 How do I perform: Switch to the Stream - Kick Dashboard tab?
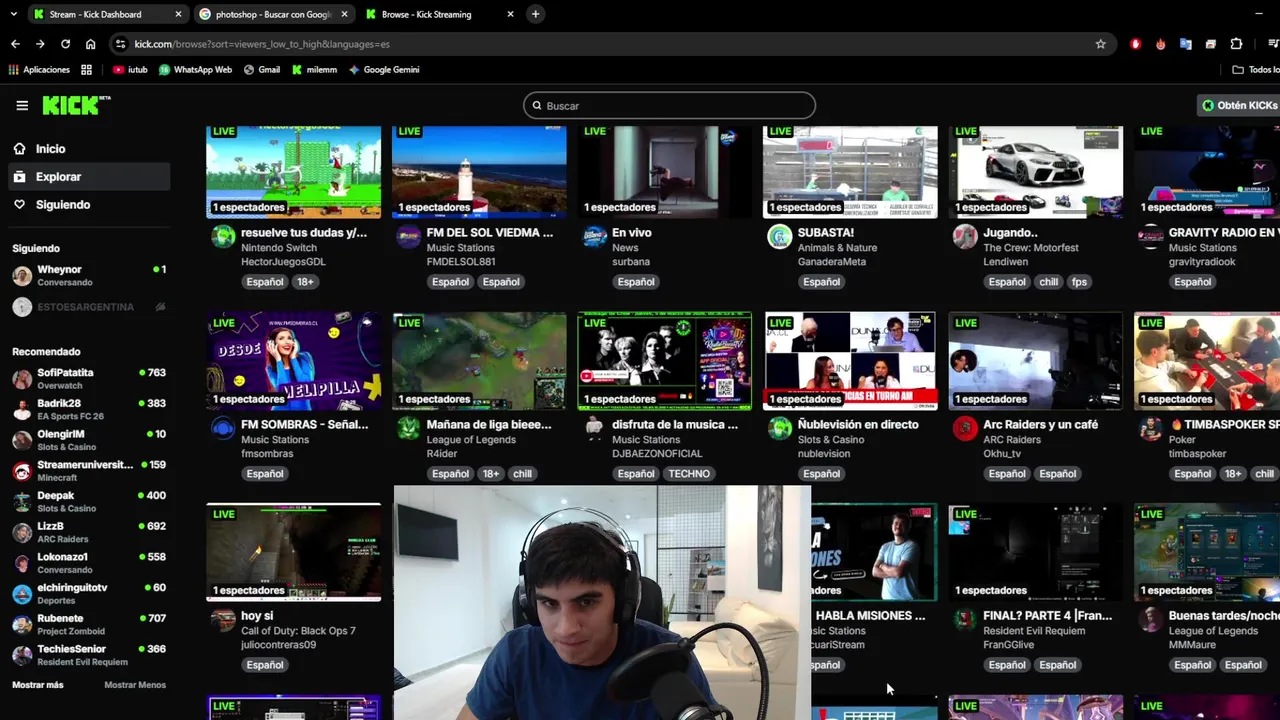tap(107, 14)
